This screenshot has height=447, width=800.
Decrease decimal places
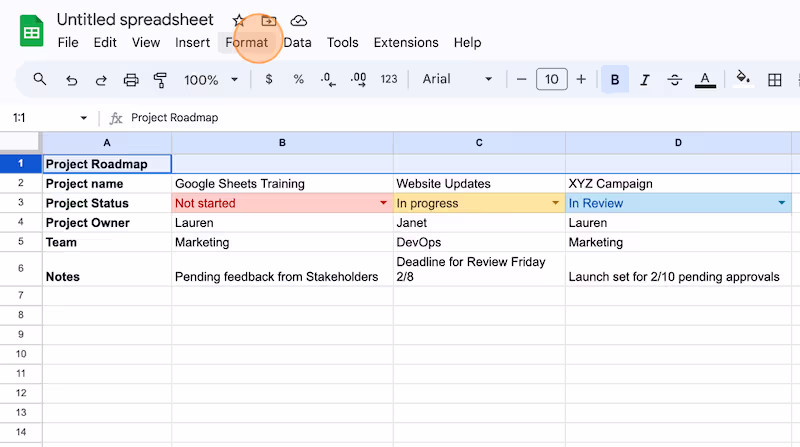pos(328,80)
